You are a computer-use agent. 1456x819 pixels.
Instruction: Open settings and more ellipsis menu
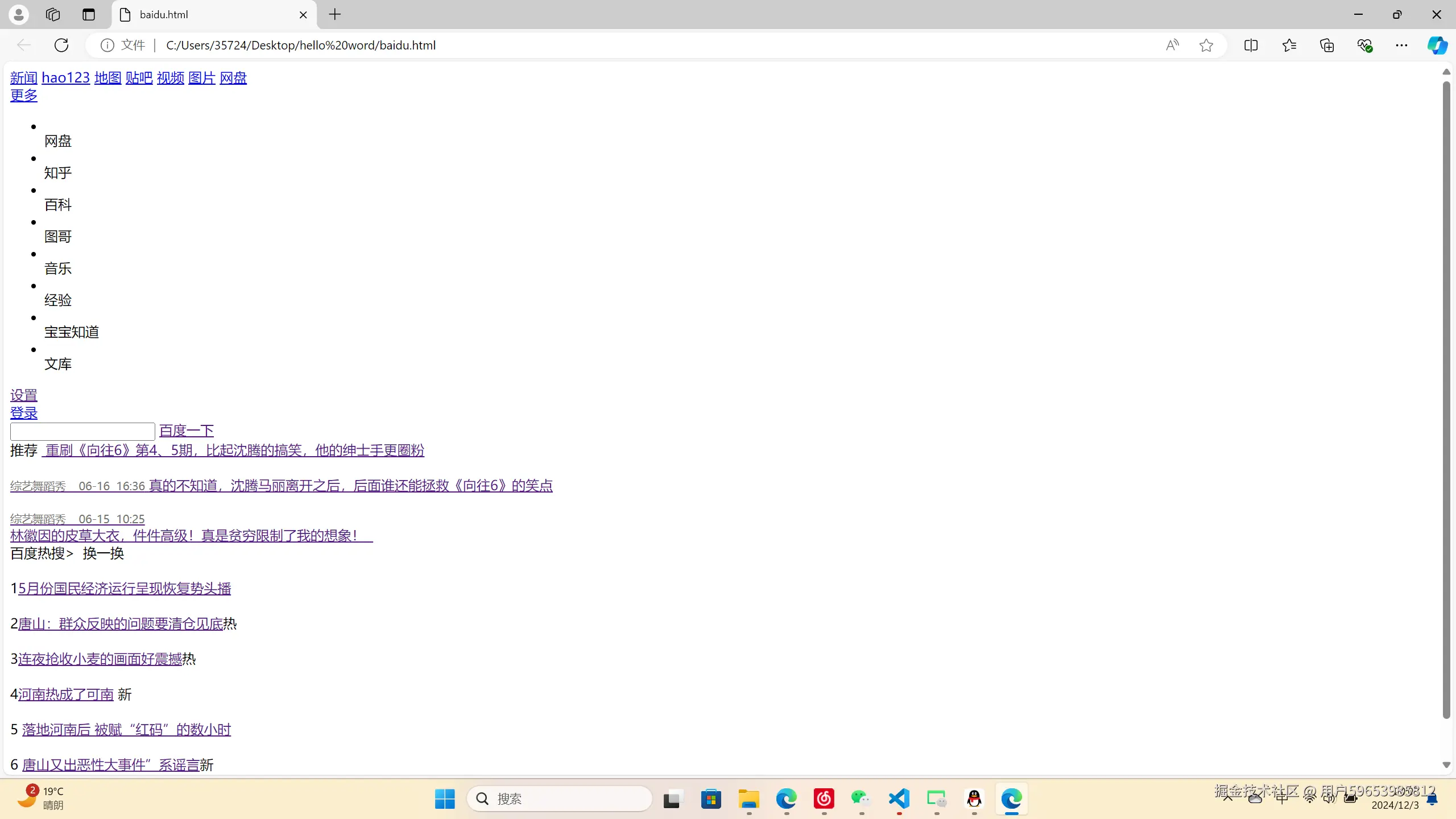tap(1401, 45)
